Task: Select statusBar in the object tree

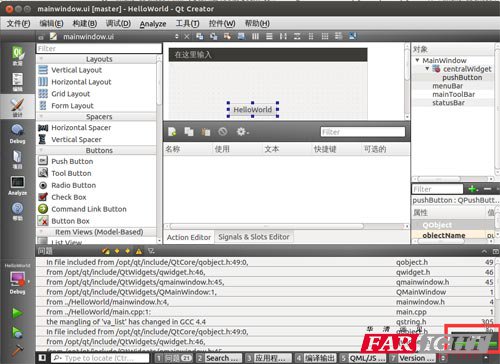Action: click(x=448, y=103)
